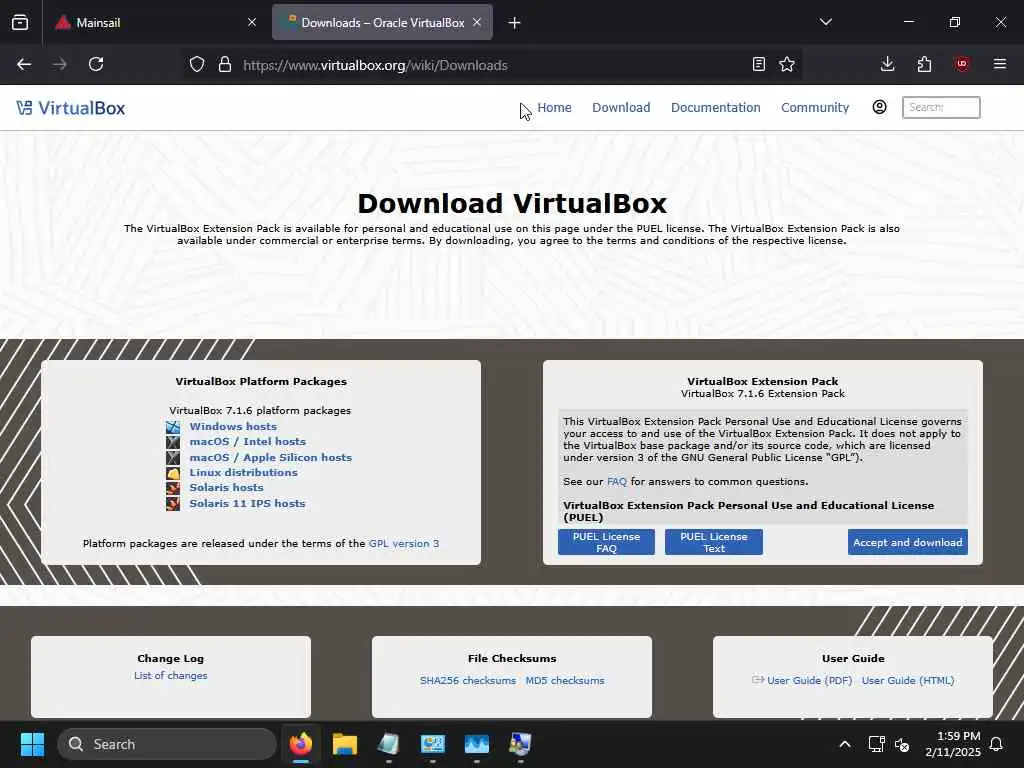Image resolution: width=1024 pixels, height=768 pixels.
Task: Open the User Guide (PDF) link
Action: [x=809, y=680]
